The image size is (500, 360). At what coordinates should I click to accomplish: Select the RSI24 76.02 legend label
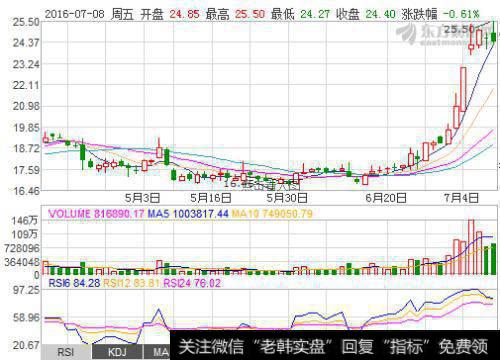pos(192,283)
